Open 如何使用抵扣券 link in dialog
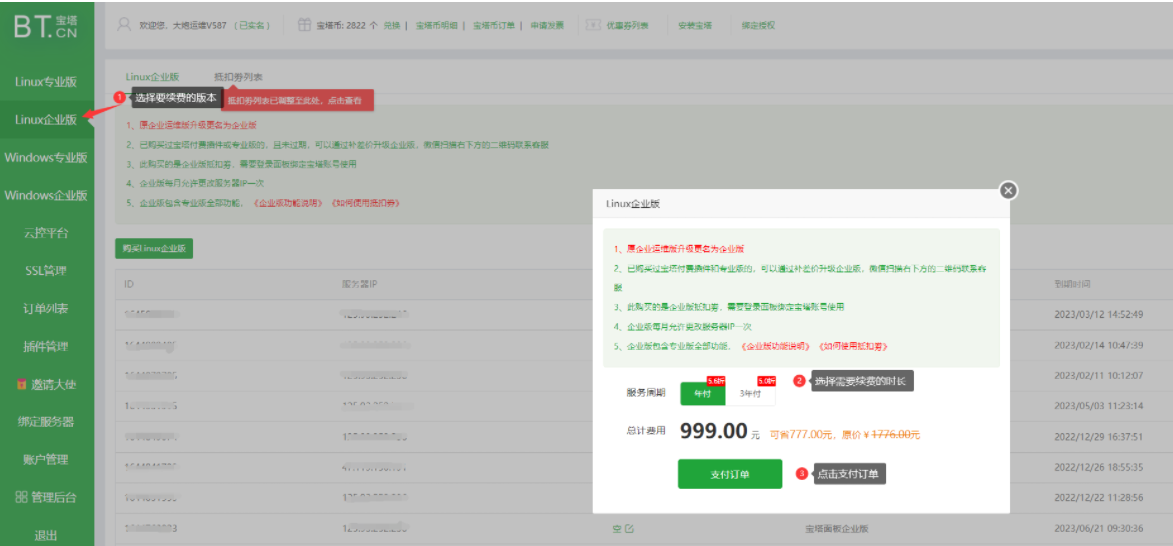Viewport: 1173px width, 546px height. click(853, 346)
